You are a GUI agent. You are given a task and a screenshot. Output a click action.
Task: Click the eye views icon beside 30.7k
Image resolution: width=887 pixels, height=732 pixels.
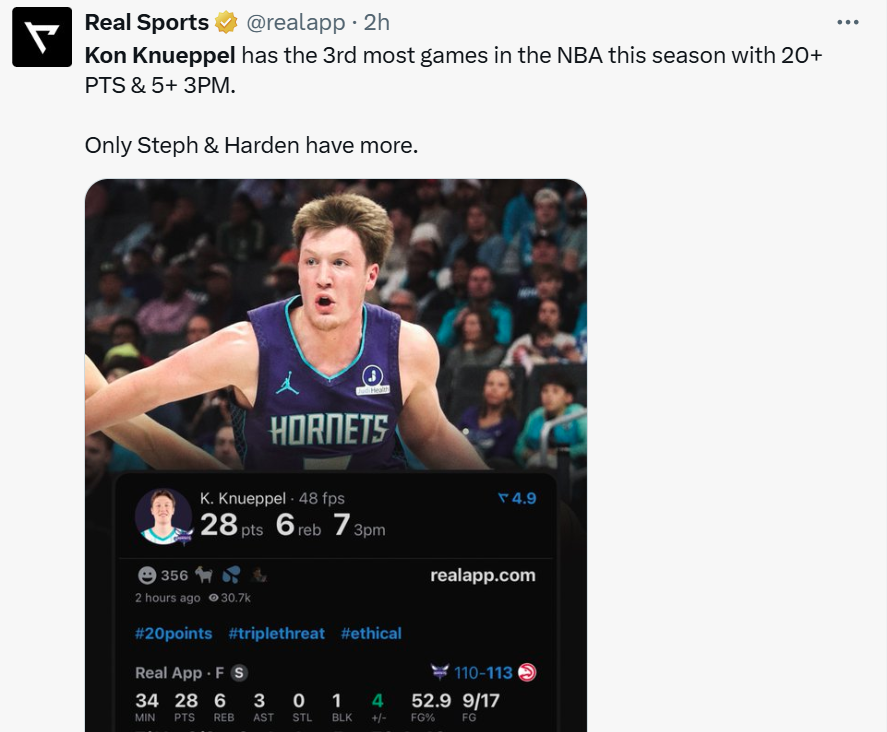coord(213,598)
